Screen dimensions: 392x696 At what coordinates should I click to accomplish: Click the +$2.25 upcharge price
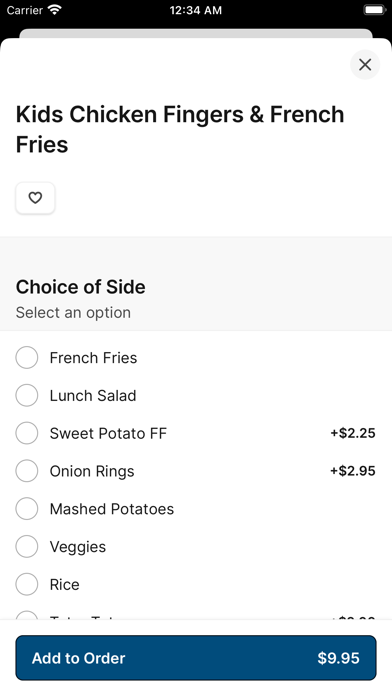tap(353, 433)
